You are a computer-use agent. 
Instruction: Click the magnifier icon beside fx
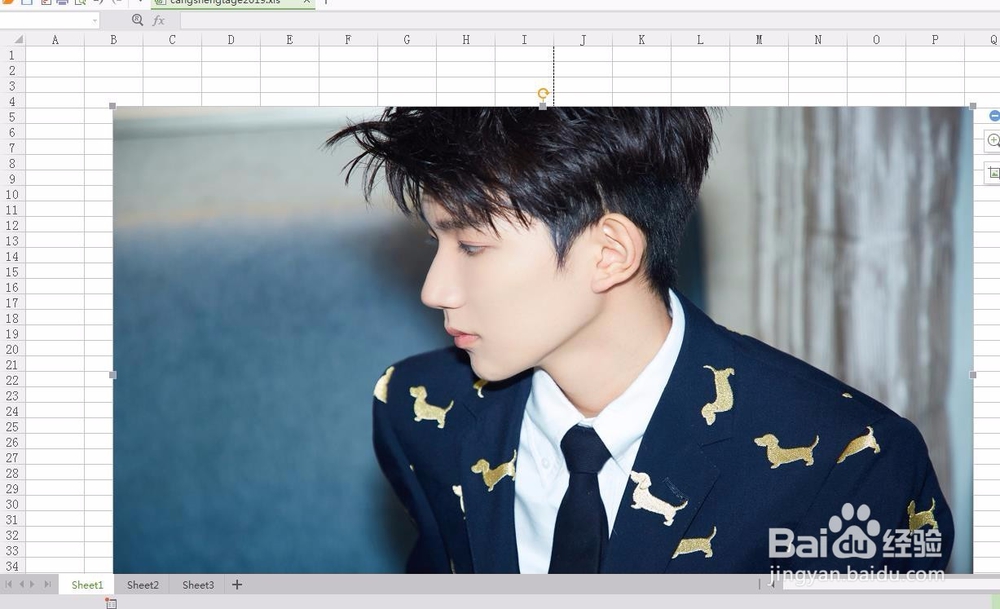click(x=137, y=20)
